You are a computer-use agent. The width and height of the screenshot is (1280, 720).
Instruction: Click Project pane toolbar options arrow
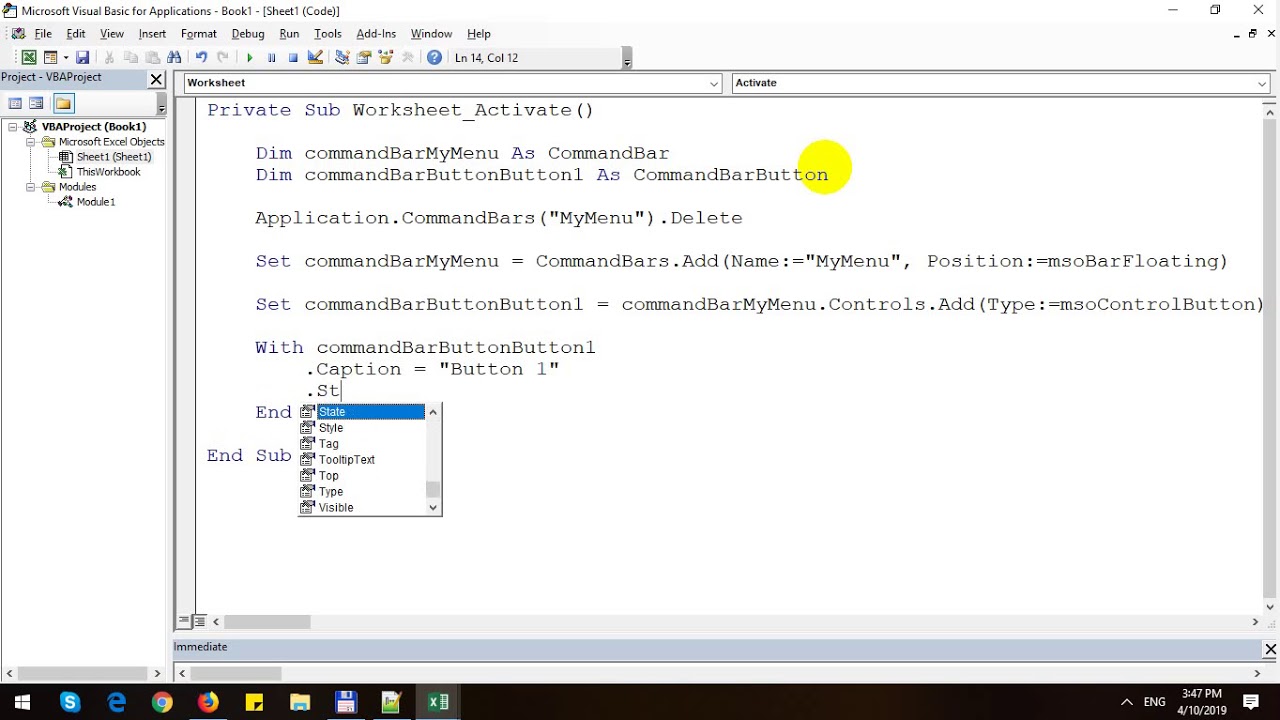(x=162, y=106)
